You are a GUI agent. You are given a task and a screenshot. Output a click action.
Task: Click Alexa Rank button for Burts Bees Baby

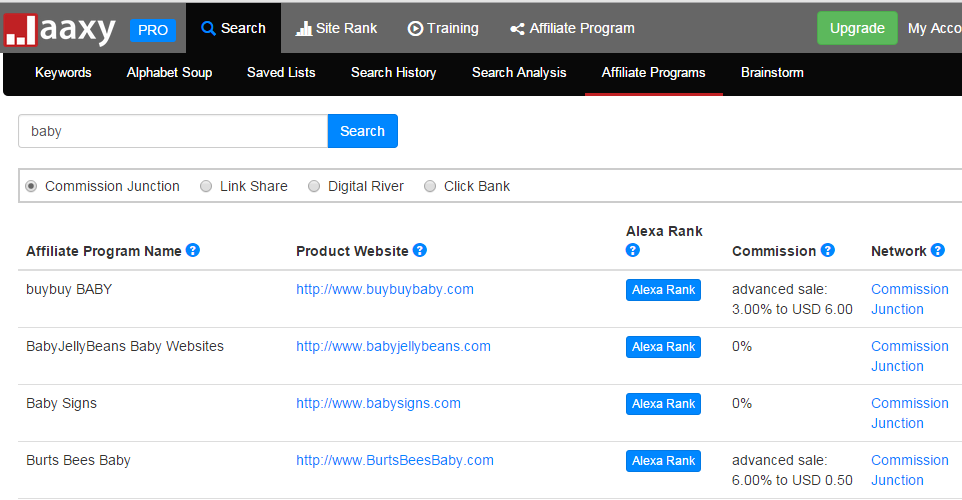[x=663, y=461]
